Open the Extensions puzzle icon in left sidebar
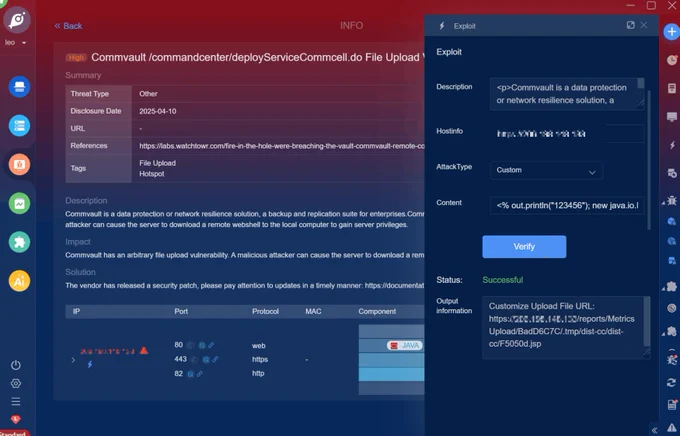This screenshot has height=436, width=680. (20, 242)
